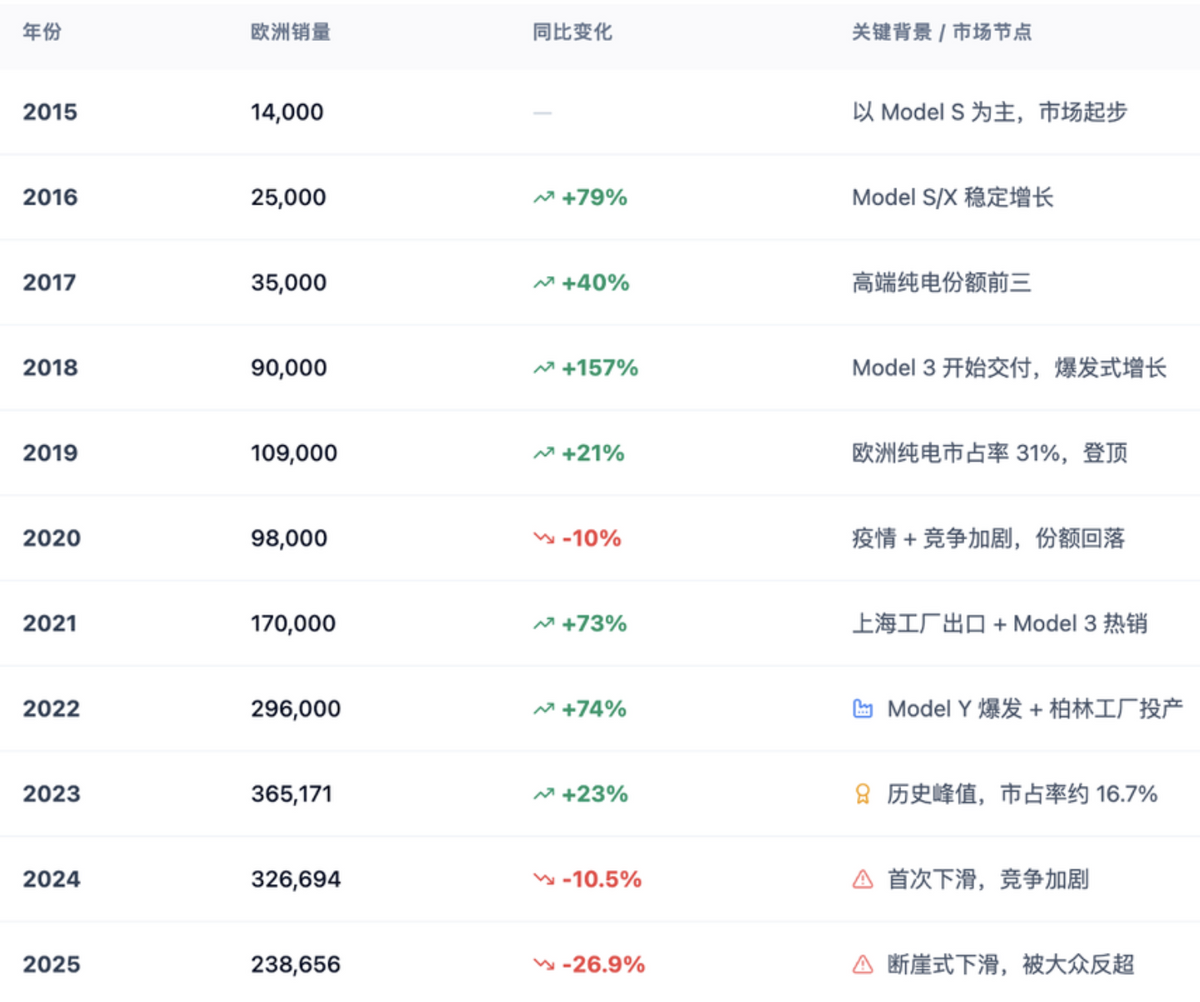Click the 欧洲销量 column header

[290, 32]
